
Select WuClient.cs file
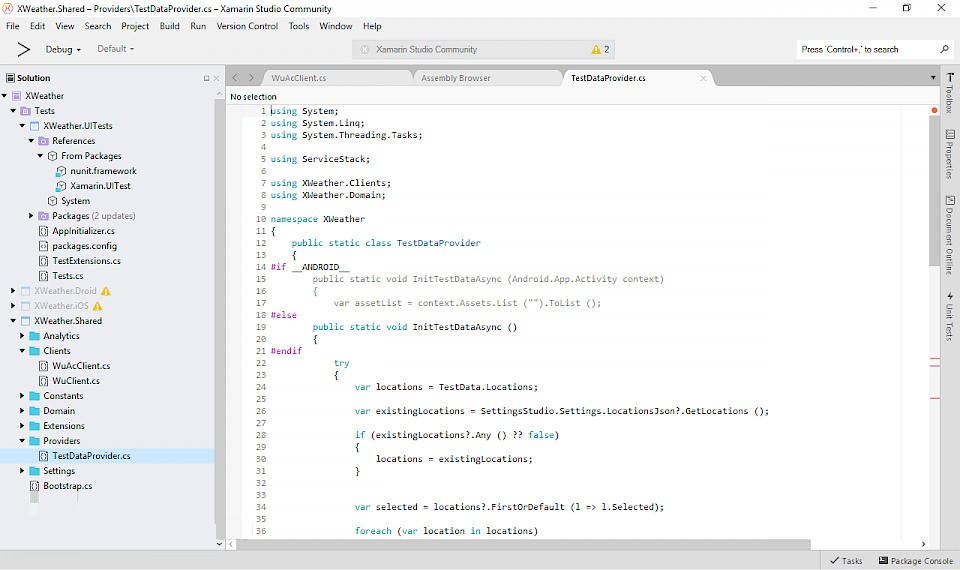(x=76, y=381)
